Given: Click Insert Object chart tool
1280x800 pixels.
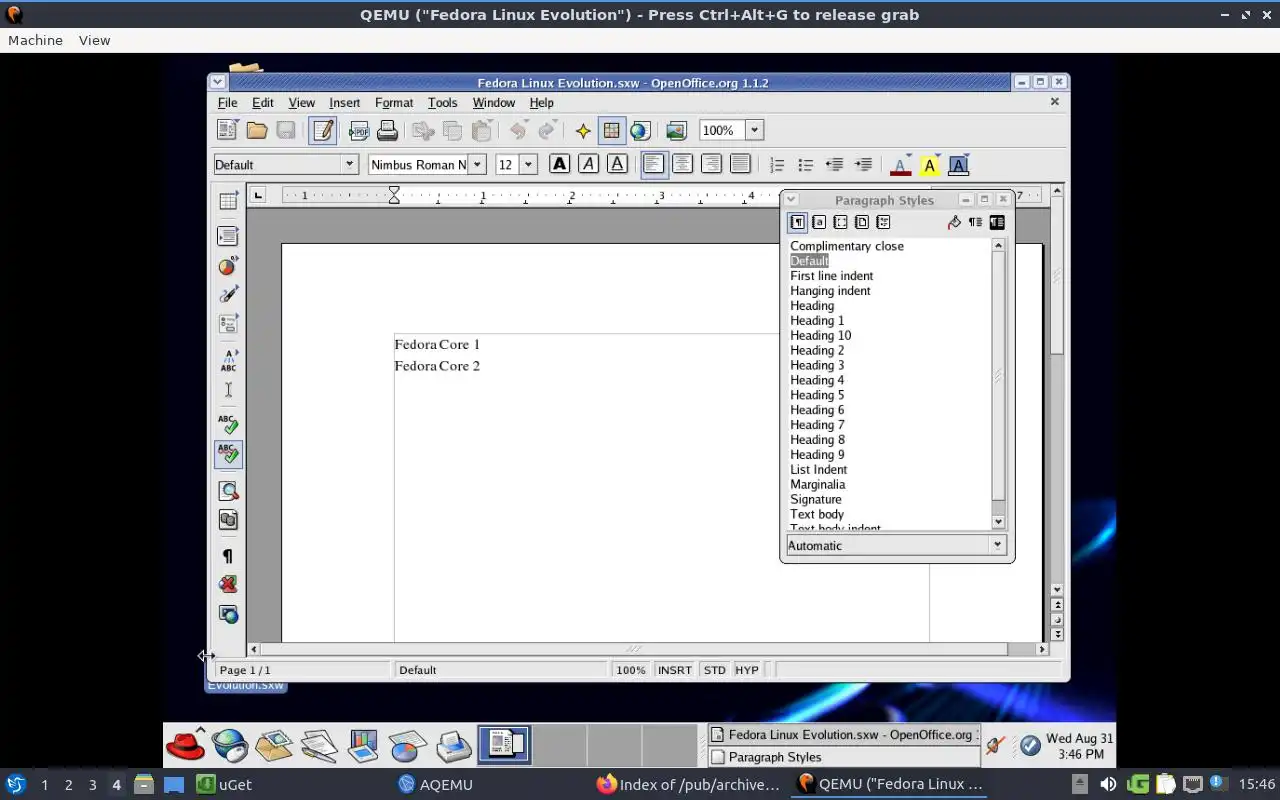Looking at the screenshot, I should [228, 265].
